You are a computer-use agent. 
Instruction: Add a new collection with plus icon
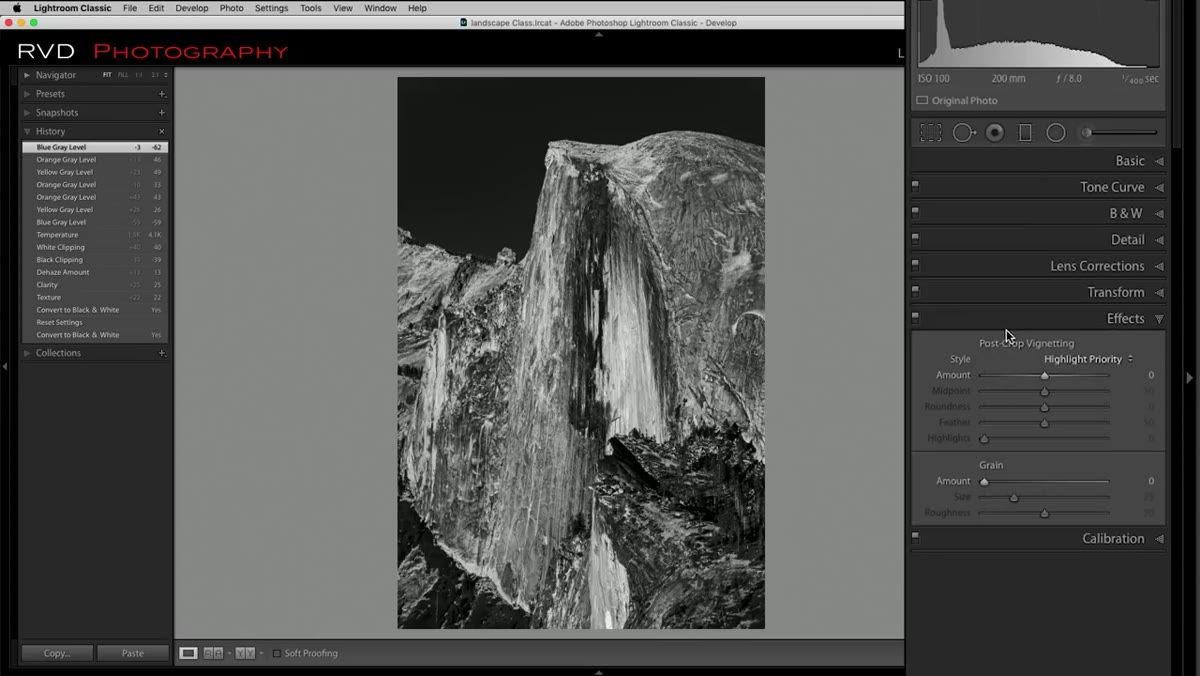(x=162, y=353)
